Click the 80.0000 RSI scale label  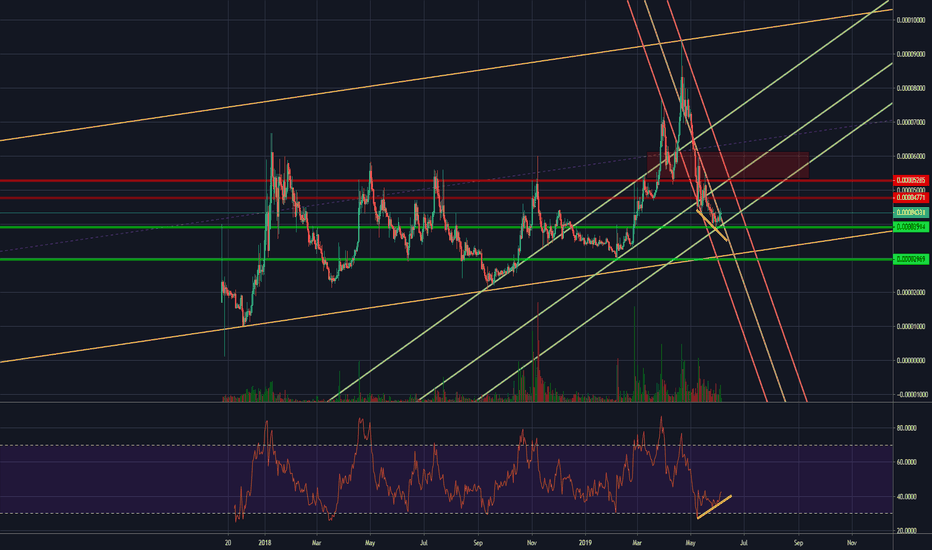(908, 428)
